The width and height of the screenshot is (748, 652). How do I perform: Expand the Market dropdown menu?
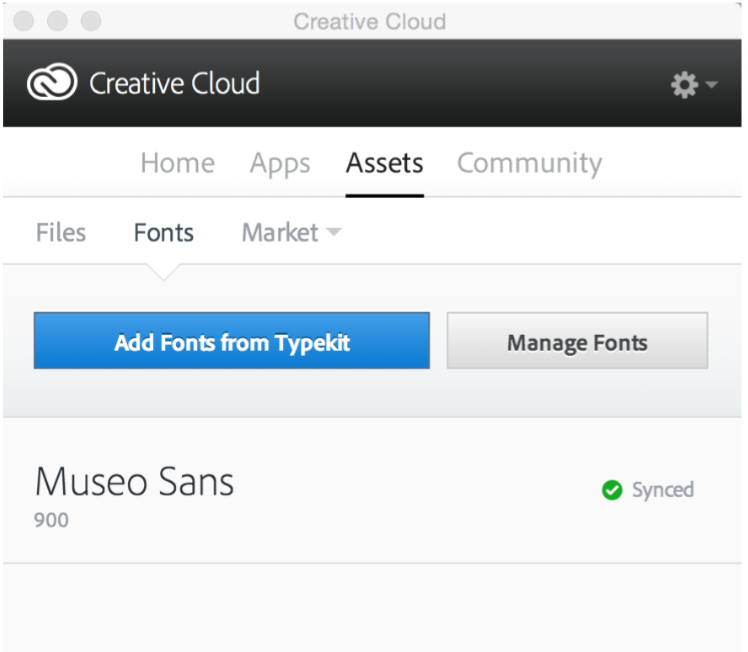point(291,233)
